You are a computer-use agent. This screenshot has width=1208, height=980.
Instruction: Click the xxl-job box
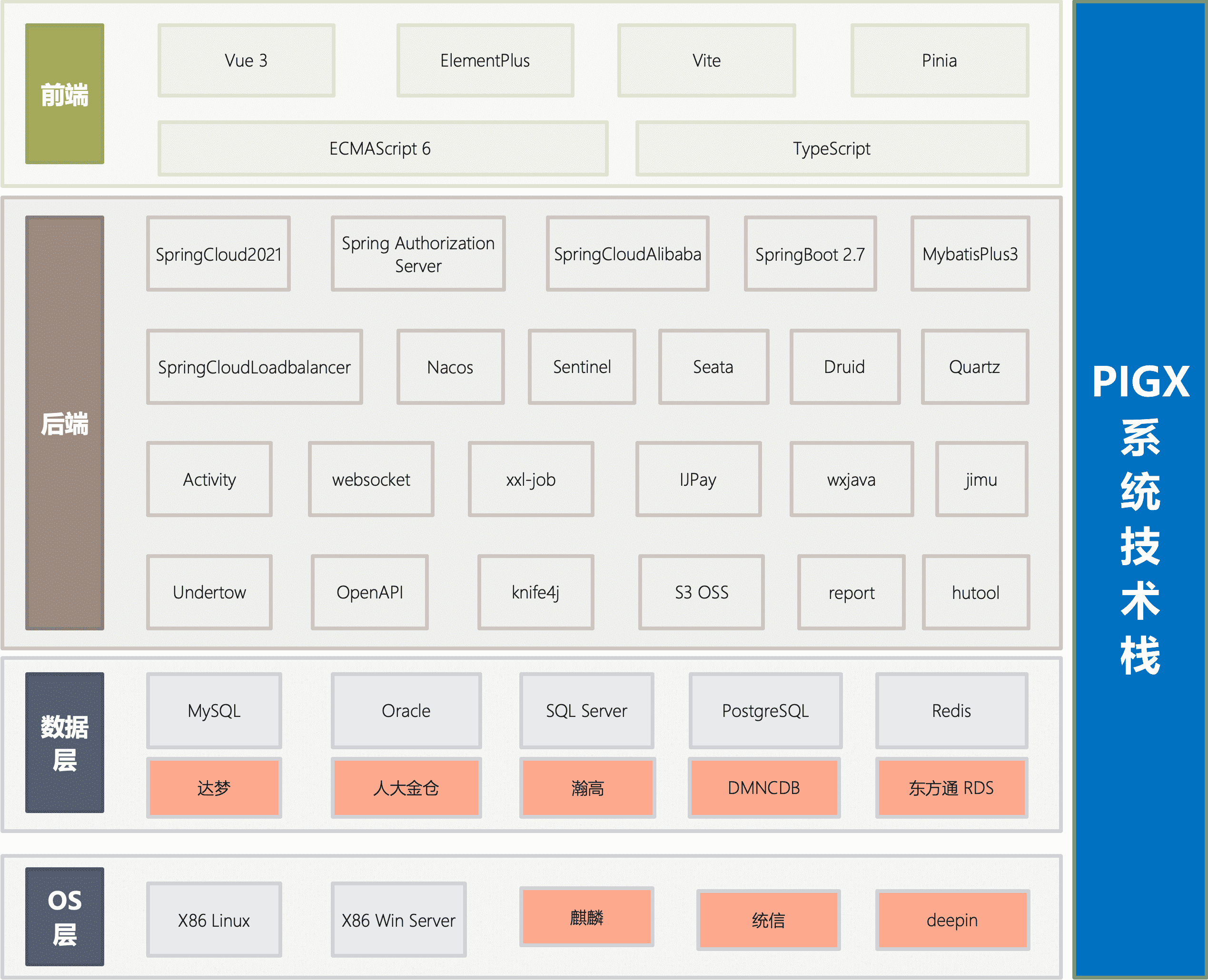[531, 479]
